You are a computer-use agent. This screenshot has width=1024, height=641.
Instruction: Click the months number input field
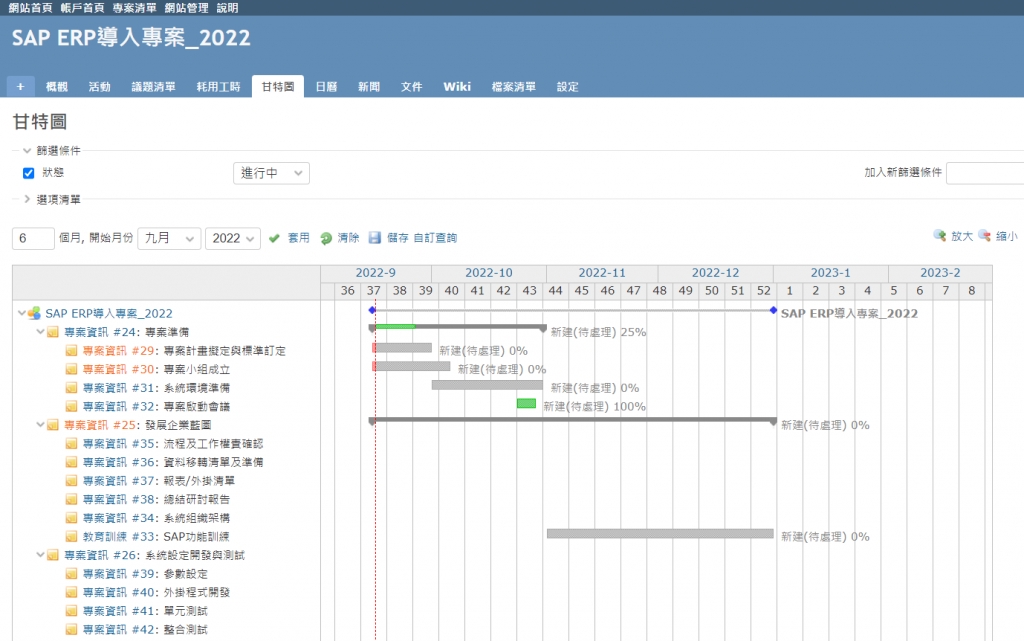[x=33, y=238]
